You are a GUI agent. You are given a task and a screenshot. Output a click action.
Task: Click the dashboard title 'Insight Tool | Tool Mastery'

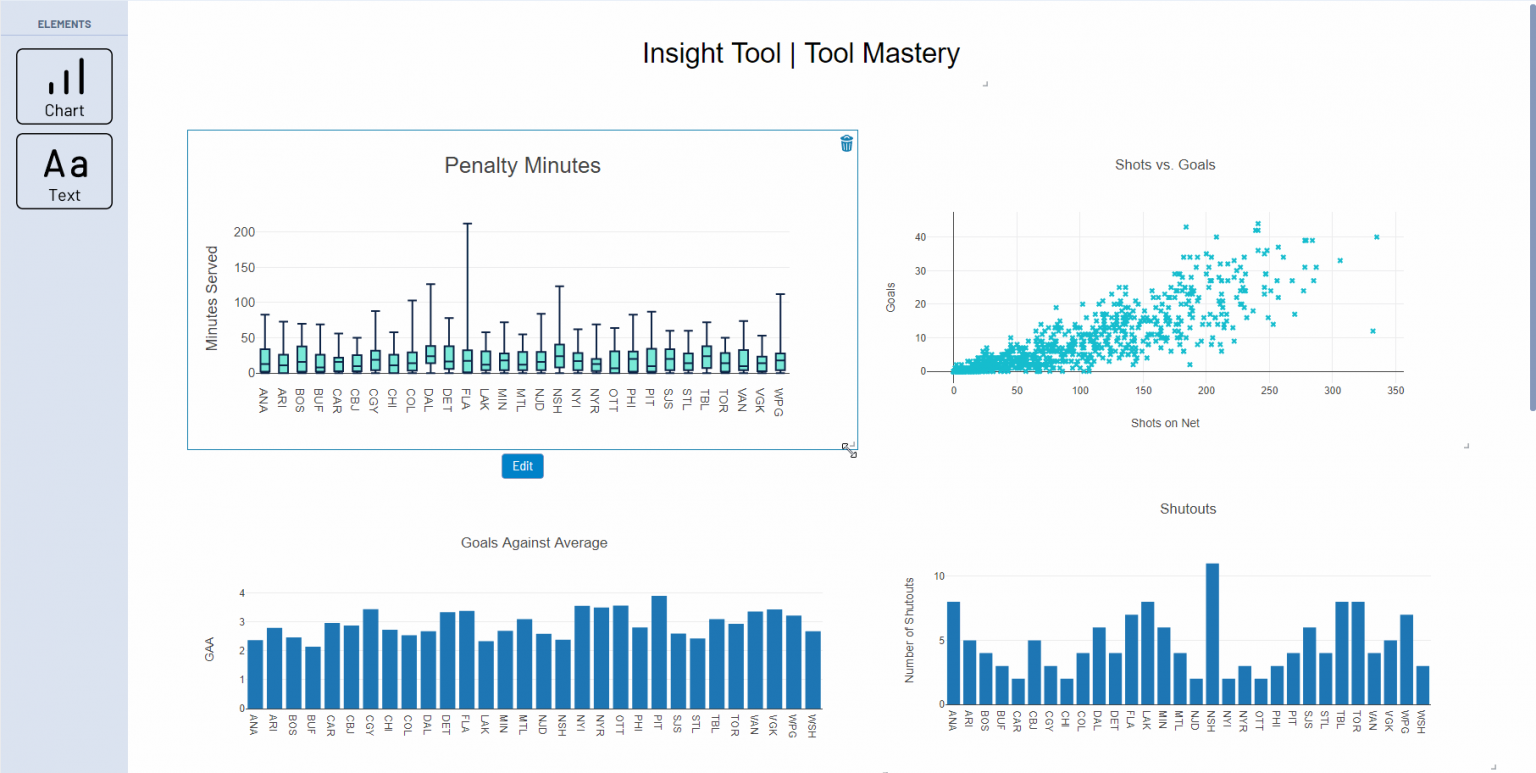(x=801, y=53)
